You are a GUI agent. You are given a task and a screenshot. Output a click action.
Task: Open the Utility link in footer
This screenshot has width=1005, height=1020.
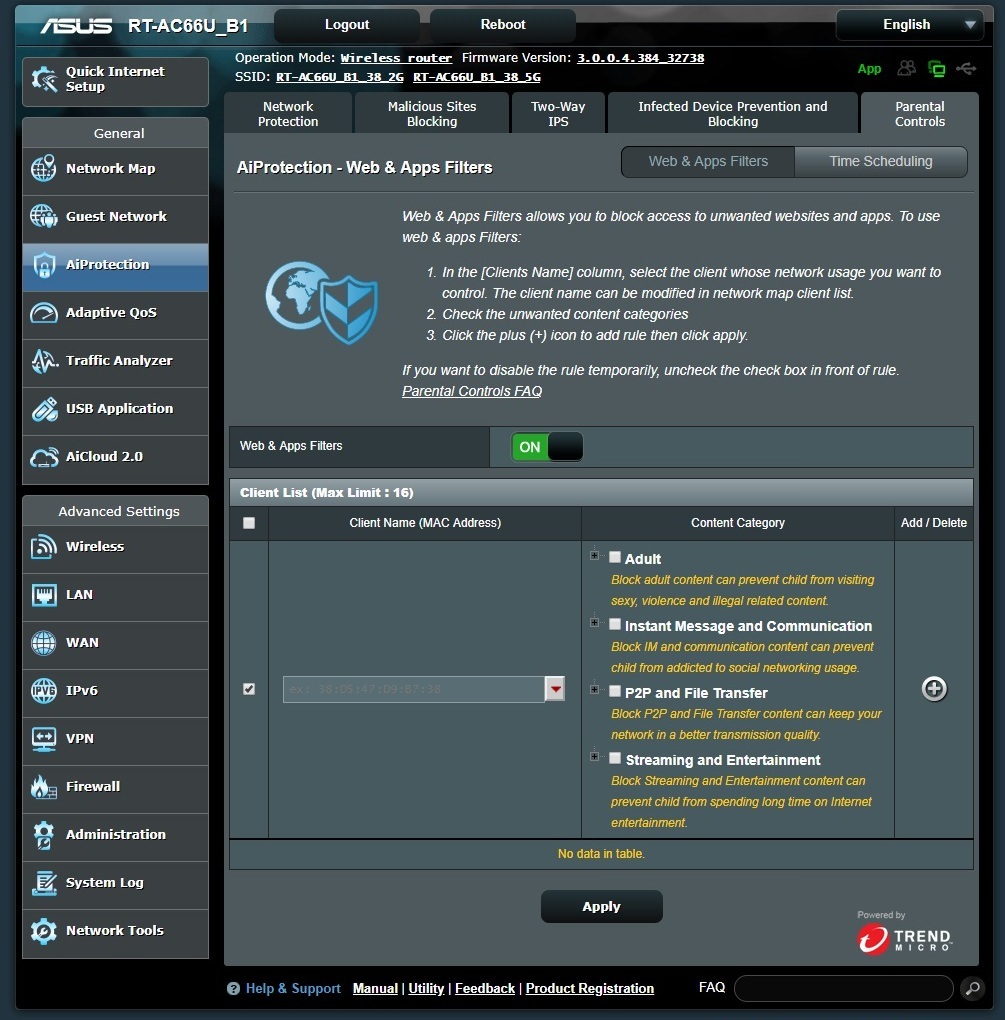(426, 989)
